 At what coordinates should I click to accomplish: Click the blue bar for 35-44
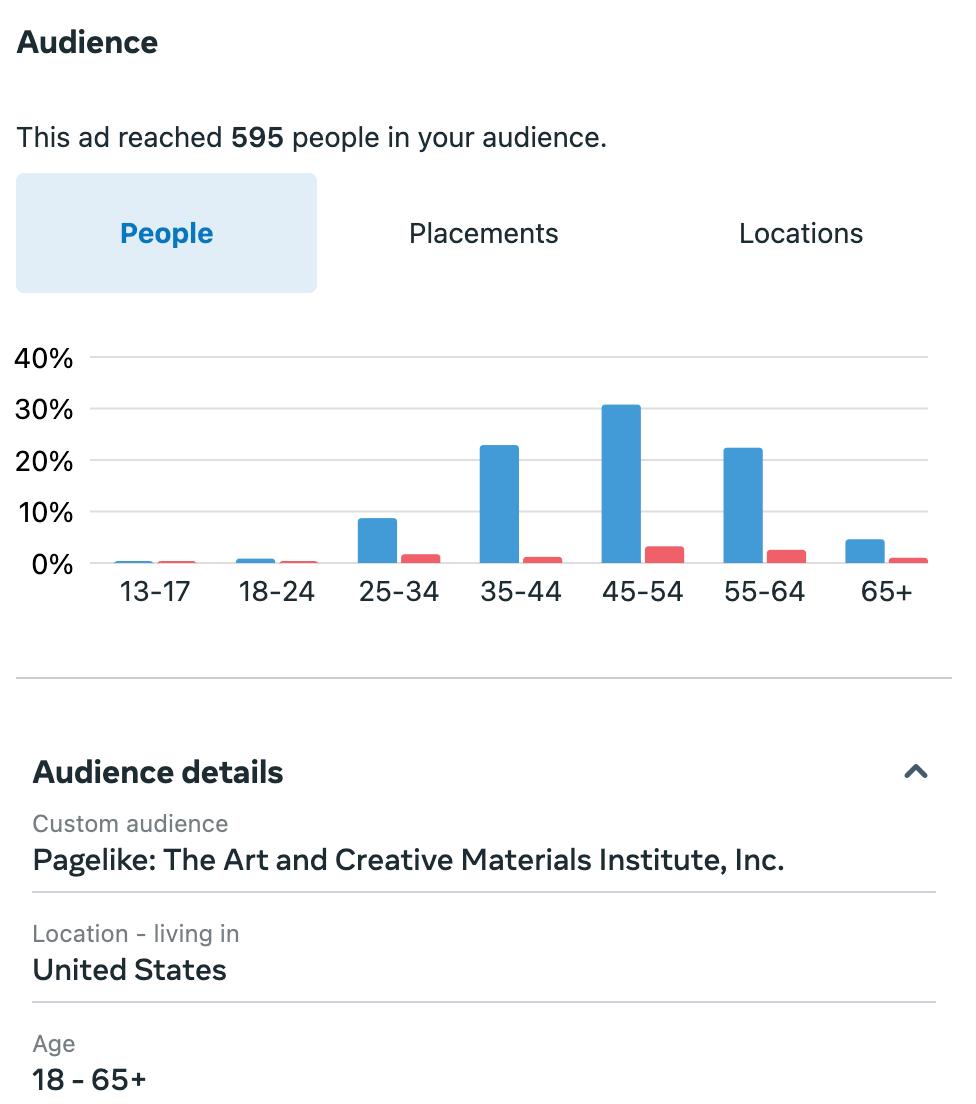499,504
